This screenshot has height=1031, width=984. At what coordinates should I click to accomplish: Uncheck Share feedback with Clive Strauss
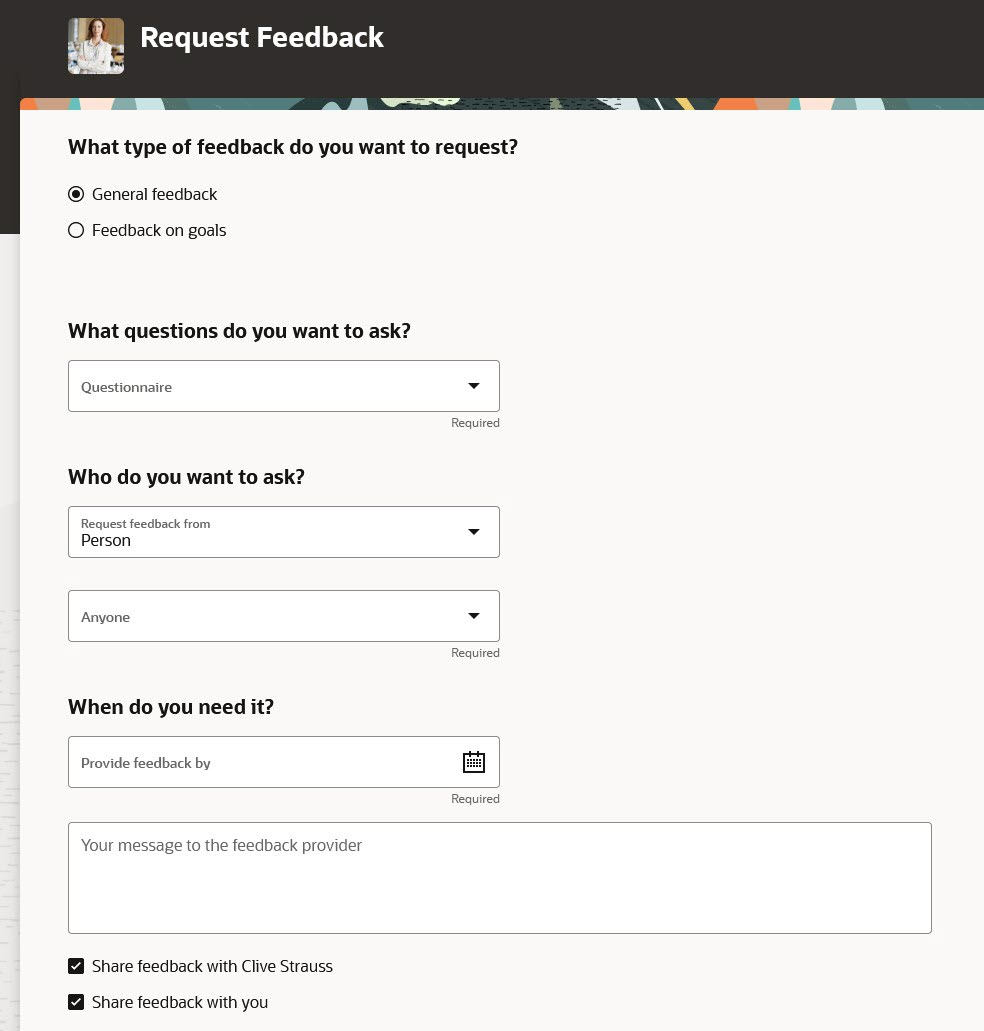pos(76,966)
